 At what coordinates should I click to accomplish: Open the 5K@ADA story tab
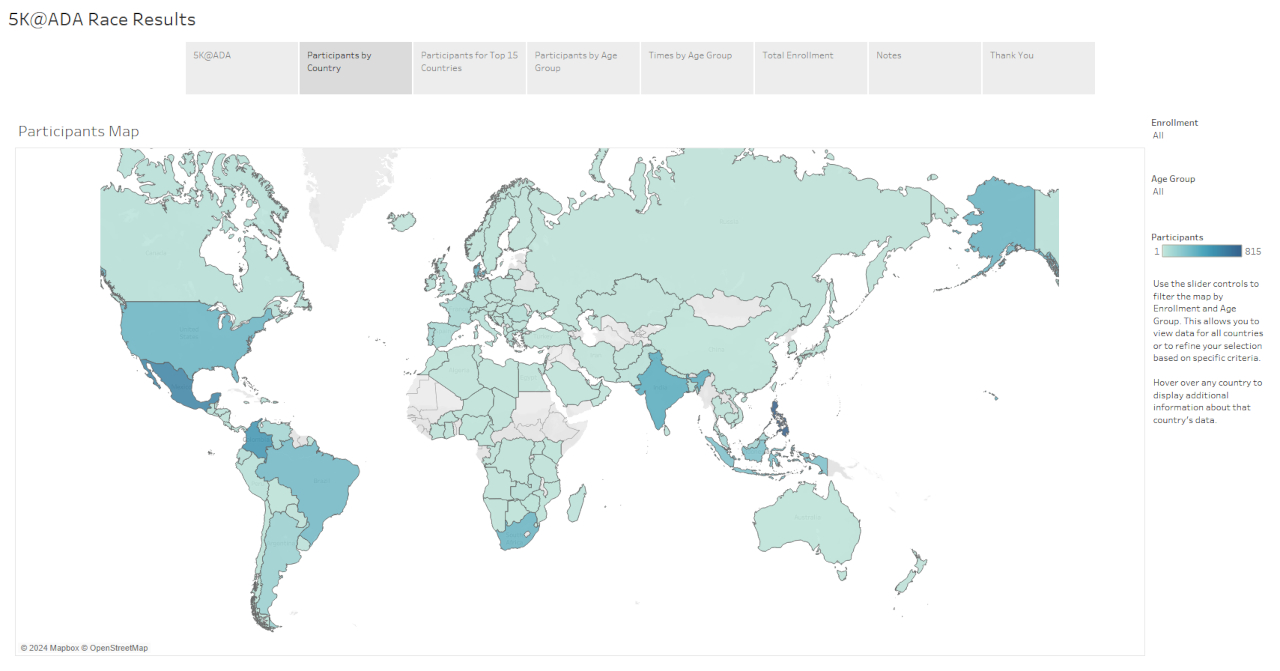[242, 68]
